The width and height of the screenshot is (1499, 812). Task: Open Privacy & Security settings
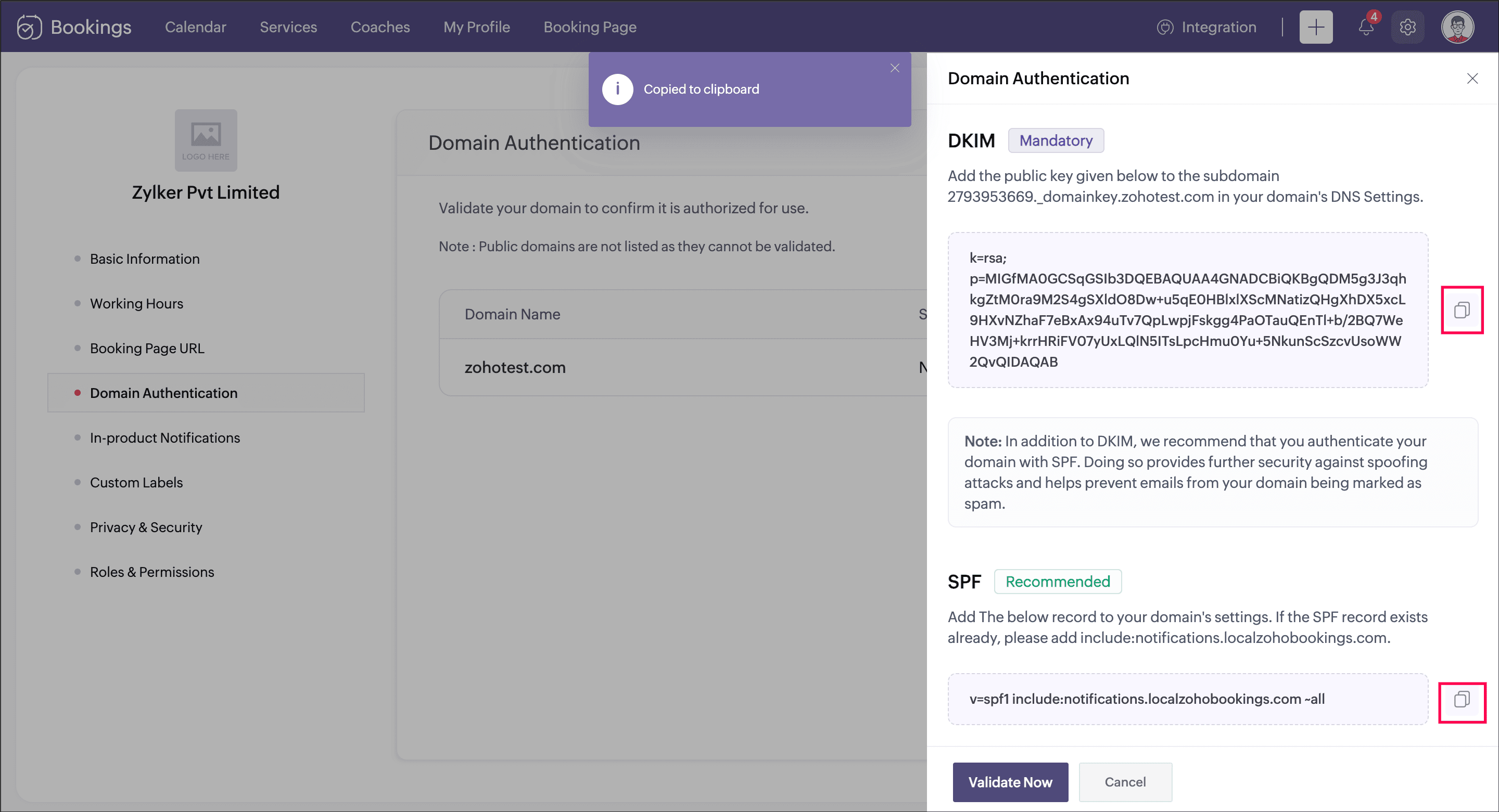coord(146,527)
